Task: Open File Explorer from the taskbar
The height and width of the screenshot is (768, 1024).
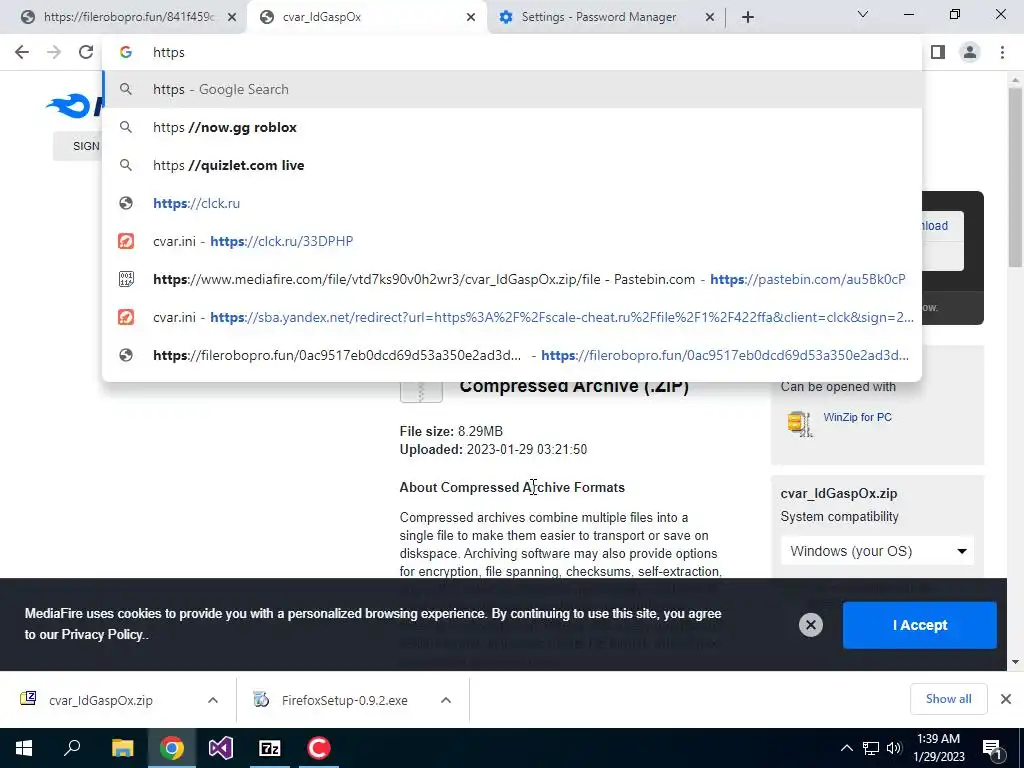Action: point(122,748)
